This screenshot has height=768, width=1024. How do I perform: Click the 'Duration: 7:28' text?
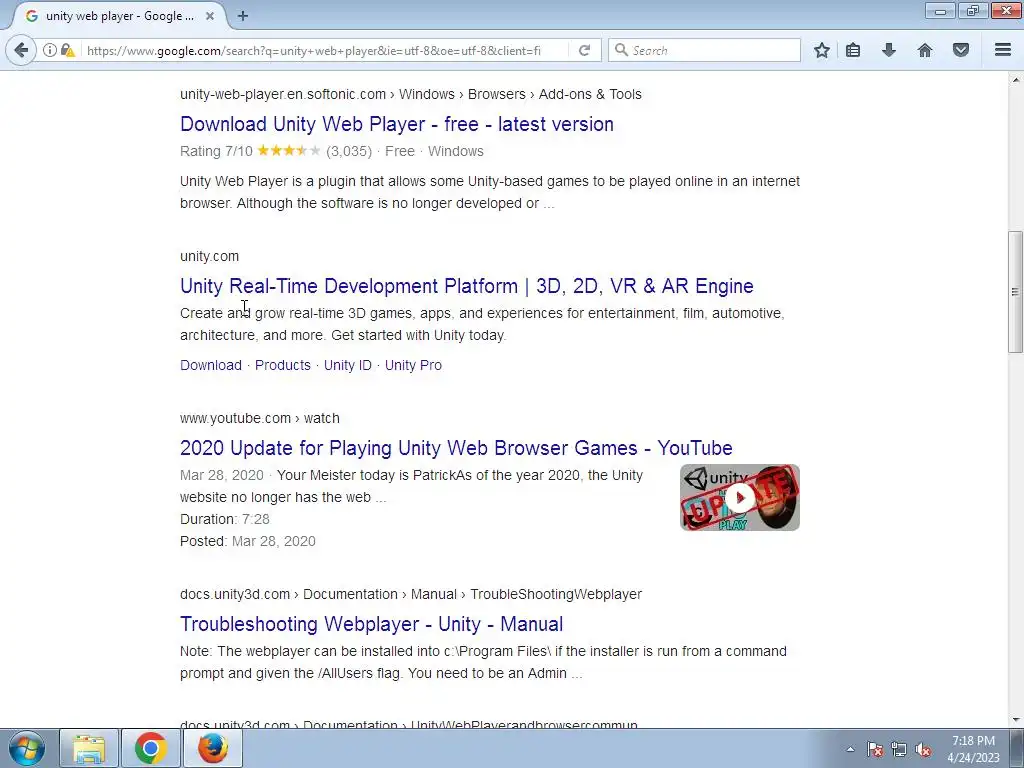pyautogui.click(x=225, y=519)
